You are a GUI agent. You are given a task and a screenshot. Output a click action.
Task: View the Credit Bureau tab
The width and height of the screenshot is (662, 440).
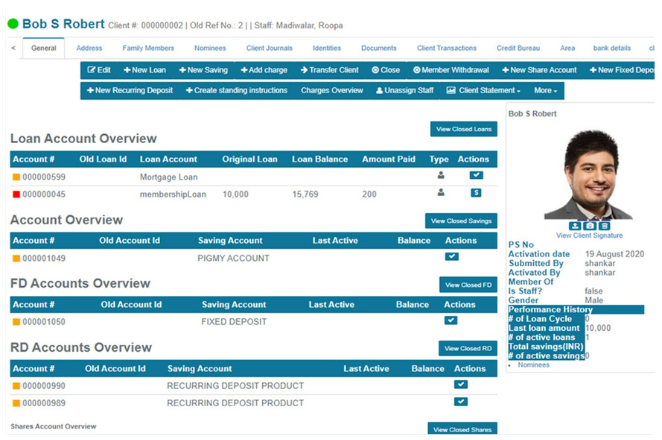518,48
